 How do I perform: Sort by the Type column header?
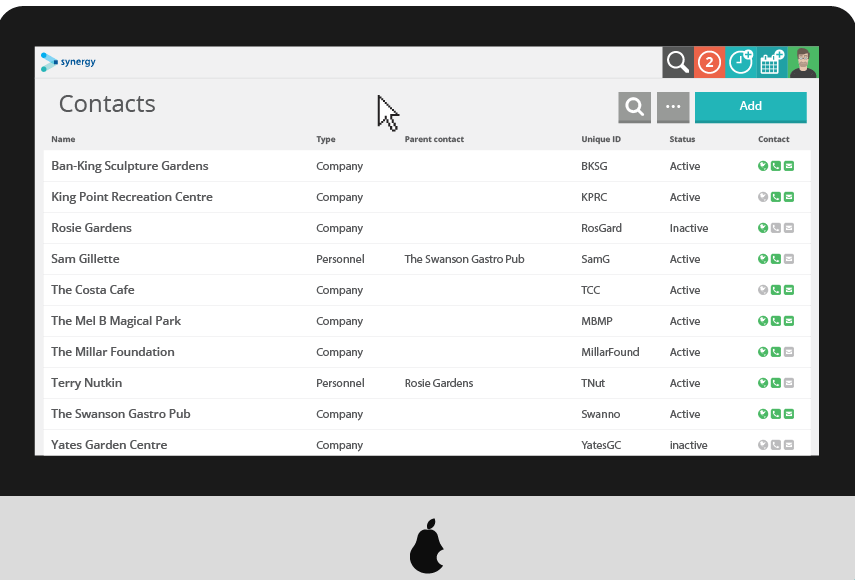pos(326,139)
